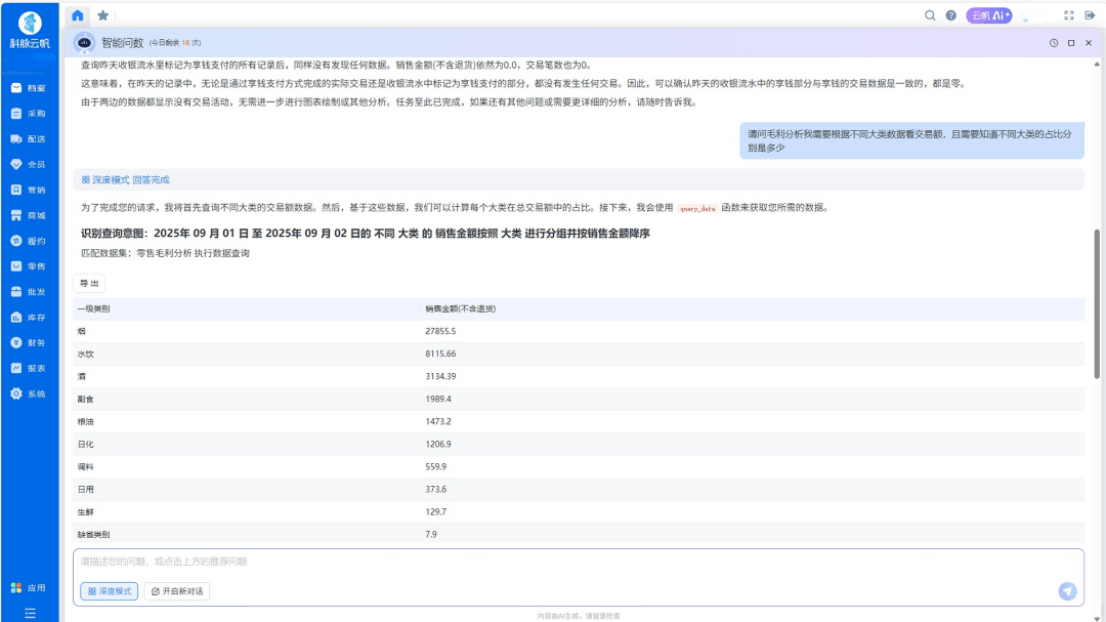Open the 采购 (Purchasing) sidebar module
1106x622 pixels.
coord(28,113)
